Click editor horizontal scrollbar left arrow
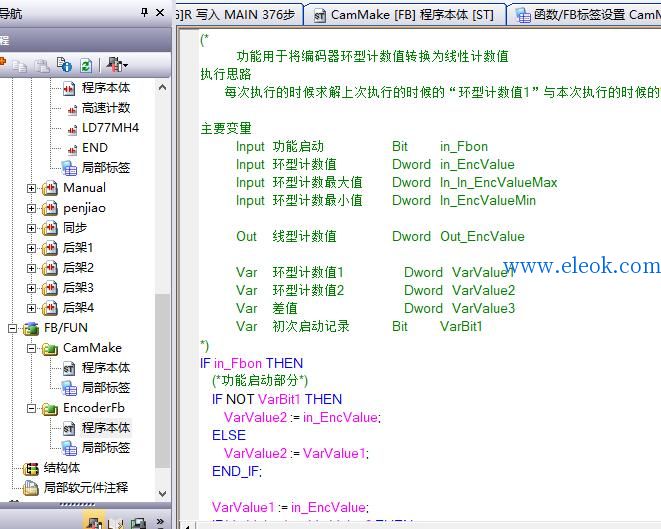Image resolution: width=661 pixels, height=529 pixels. (x=188, y=526)
